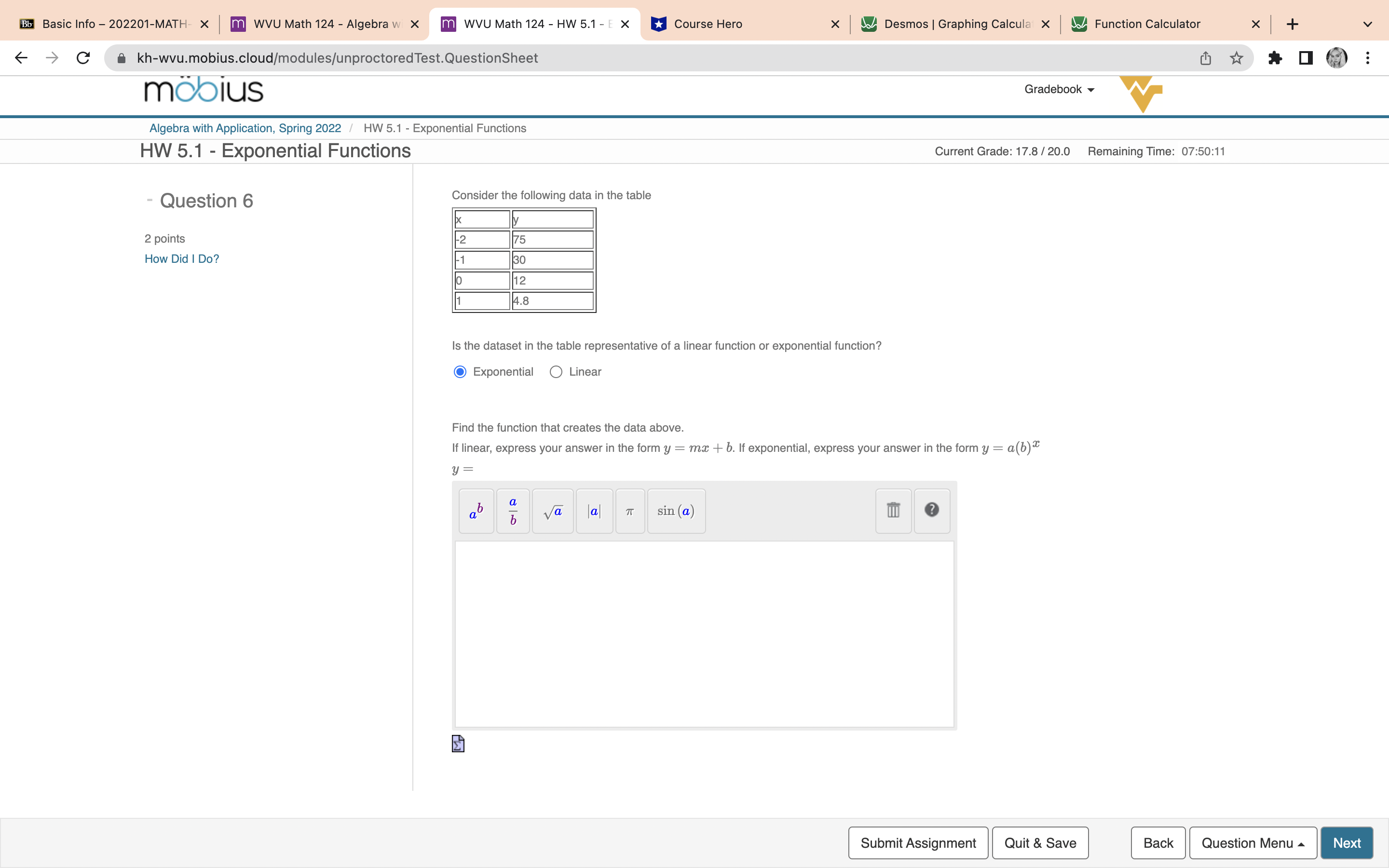
Task: Open the How Did I Do link
Action: pos(181,258)
